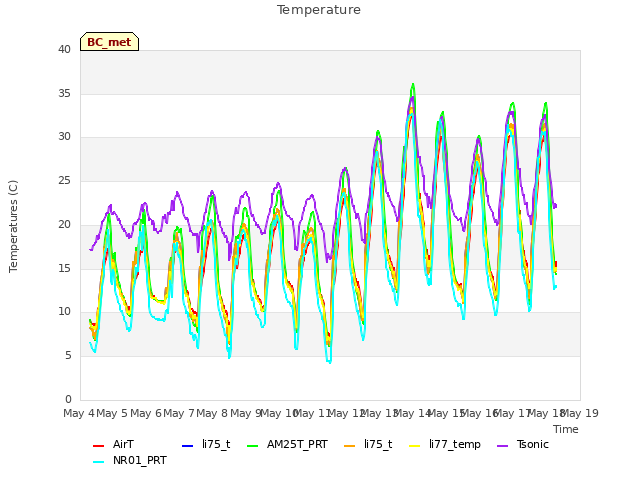Screen dimensions: 640x480
Task: Click the May 4 x-axis label
Action: pyautogui.click(x=79, y=413)
